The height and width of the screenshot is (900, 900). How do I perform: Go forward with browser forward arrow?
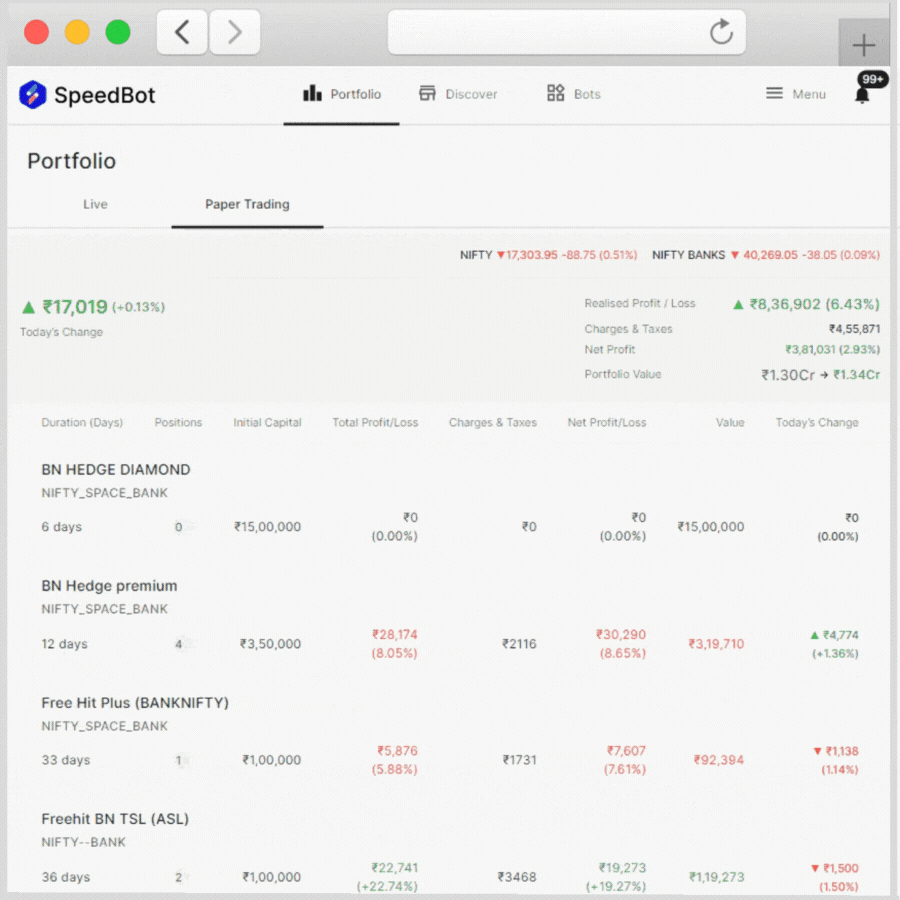point(235,32)
